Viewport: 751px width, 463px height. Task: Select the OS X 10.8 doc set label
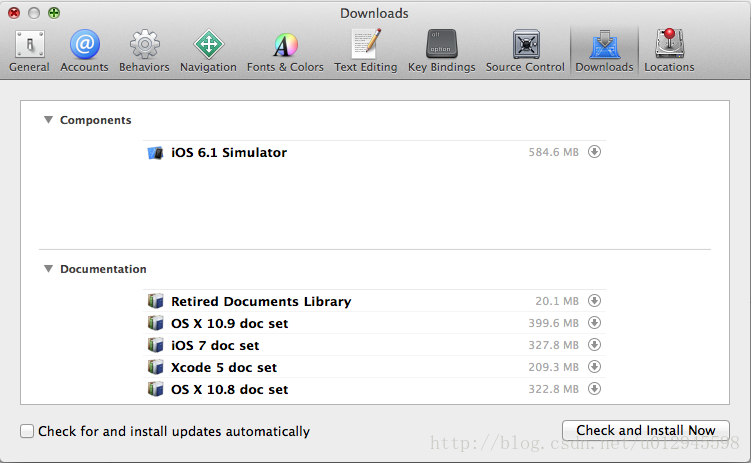pos(229,390)
